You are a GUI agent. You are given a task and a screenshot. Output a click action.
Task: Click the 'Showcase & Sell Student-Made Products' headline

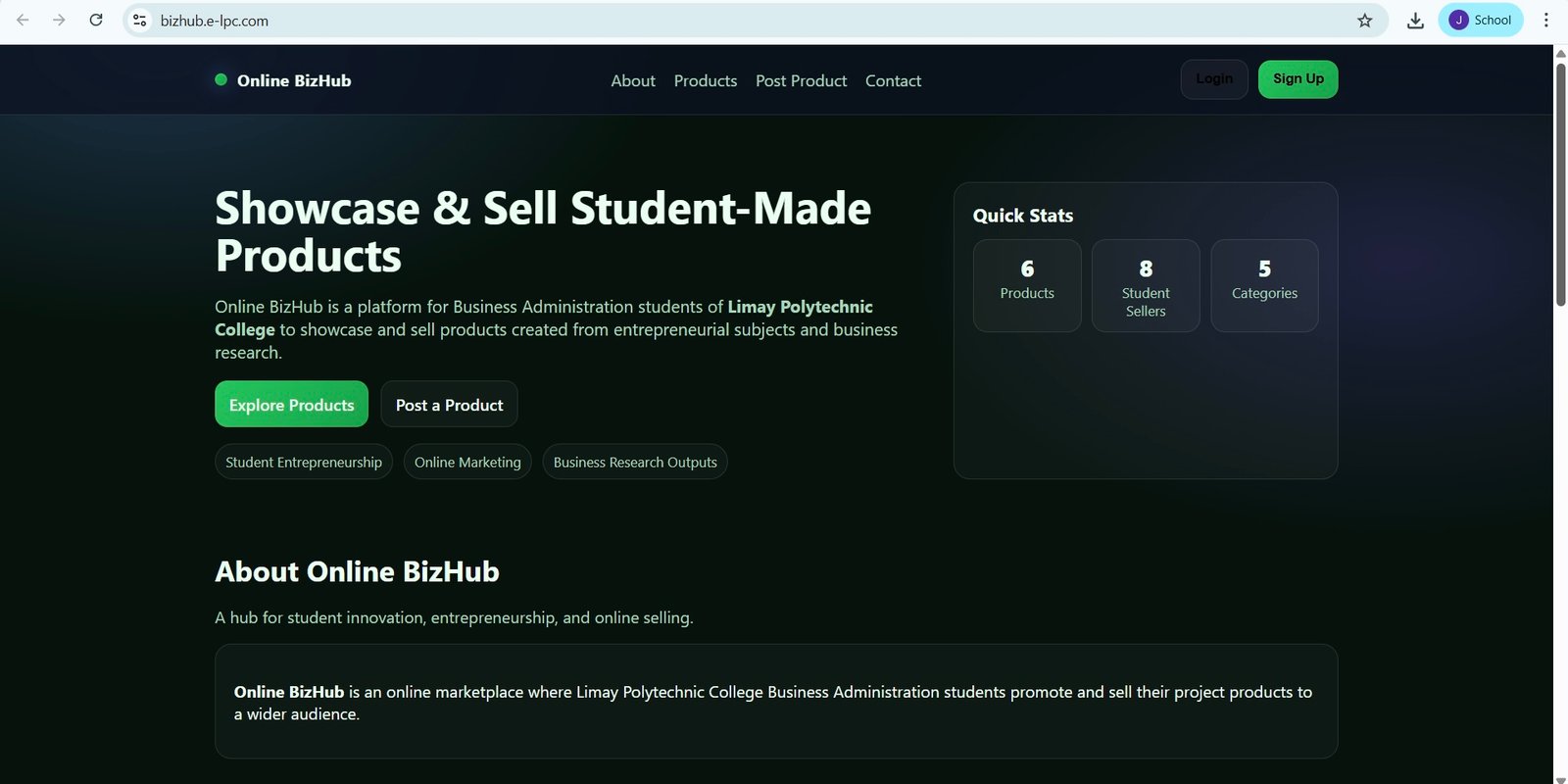click(x=543, y=232)
